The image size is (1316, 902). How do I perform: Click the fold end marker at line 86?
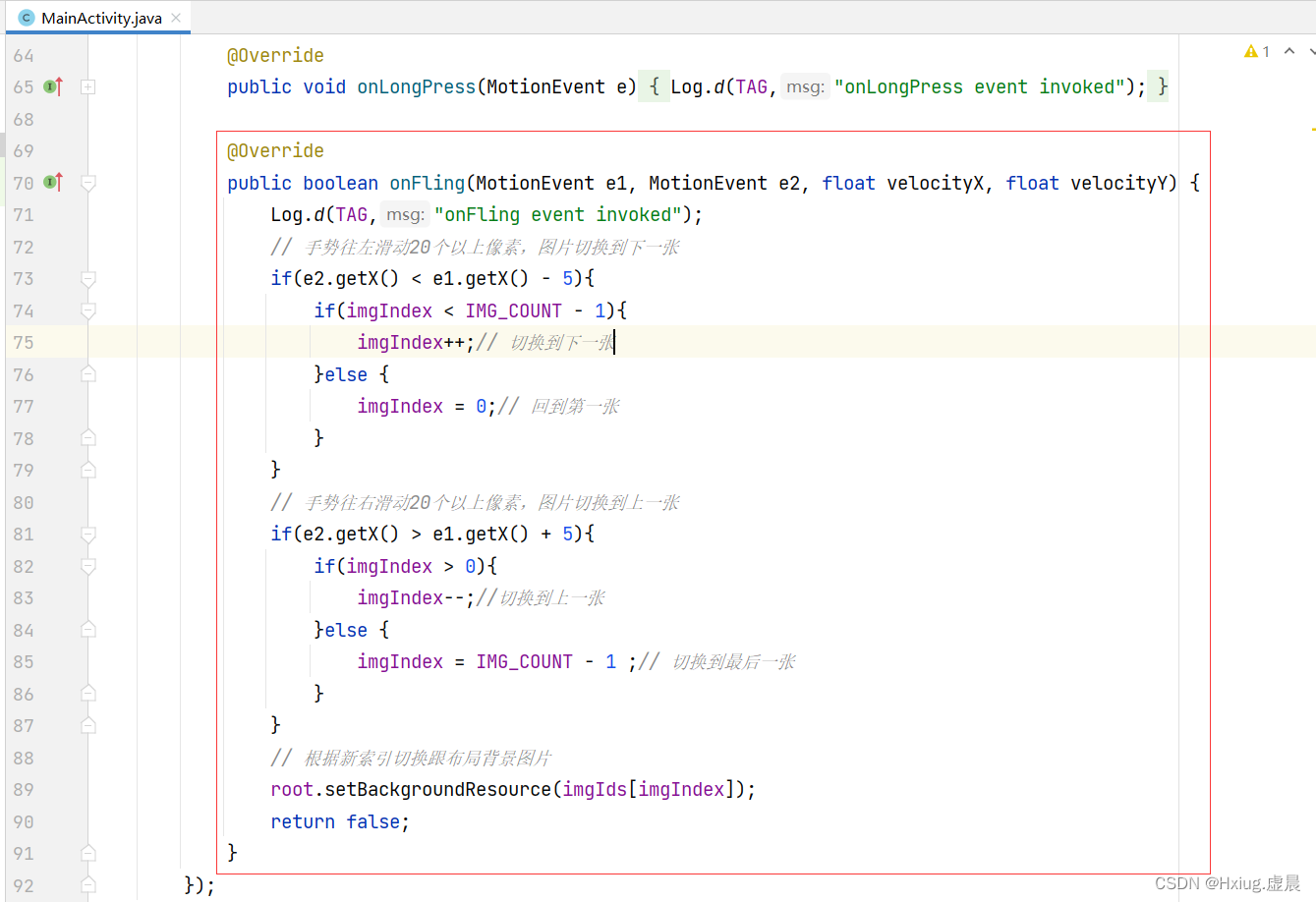click(x=87, y=694)
